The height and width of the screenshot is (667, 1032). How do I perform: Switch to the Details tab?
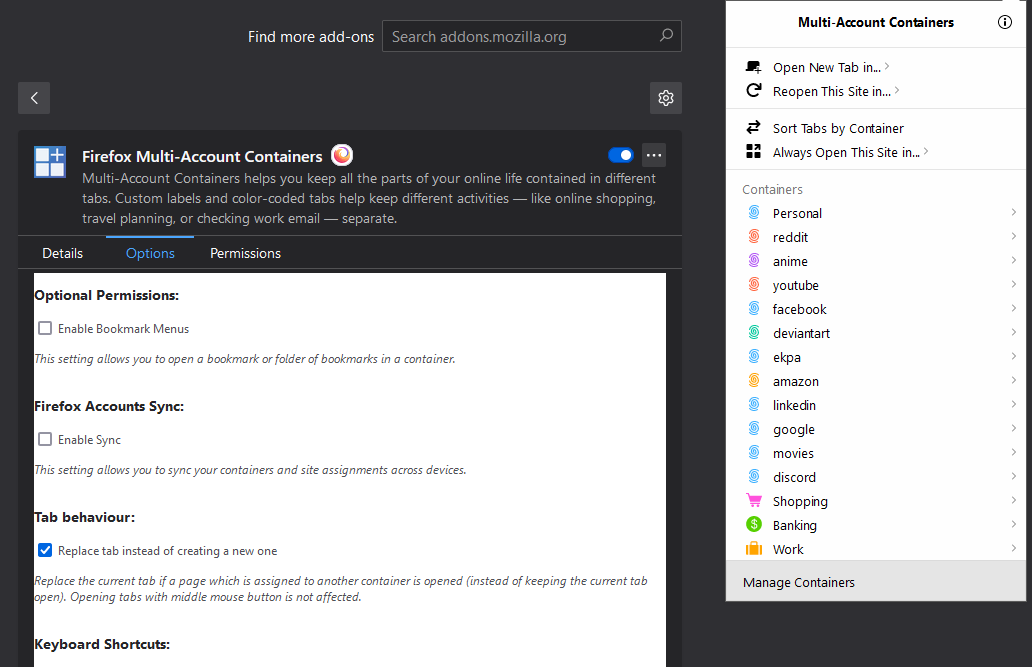coord(62,253)
